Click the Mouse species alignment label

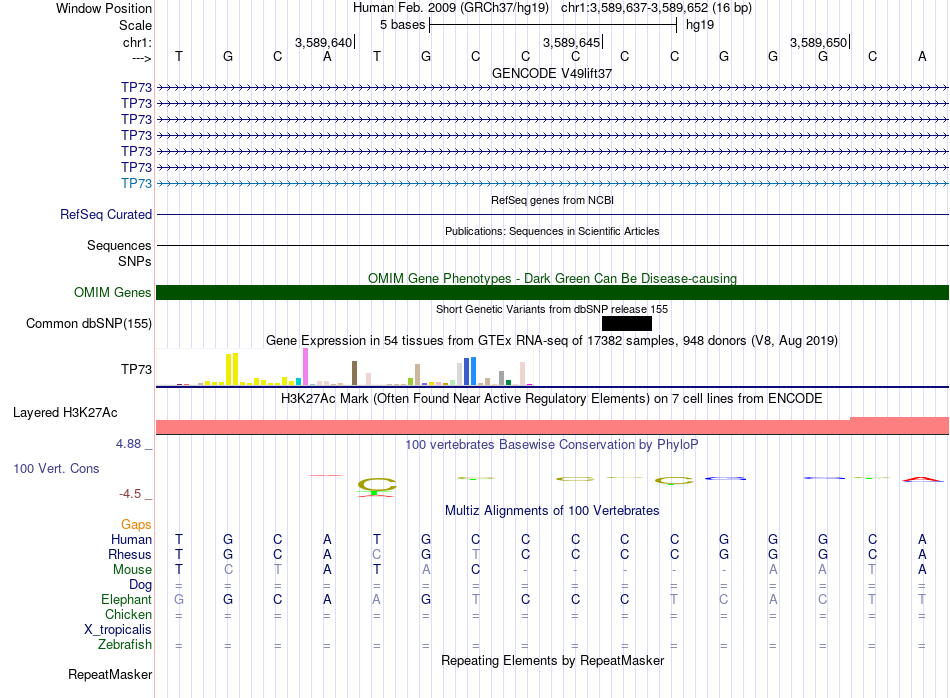pos(132,570)
